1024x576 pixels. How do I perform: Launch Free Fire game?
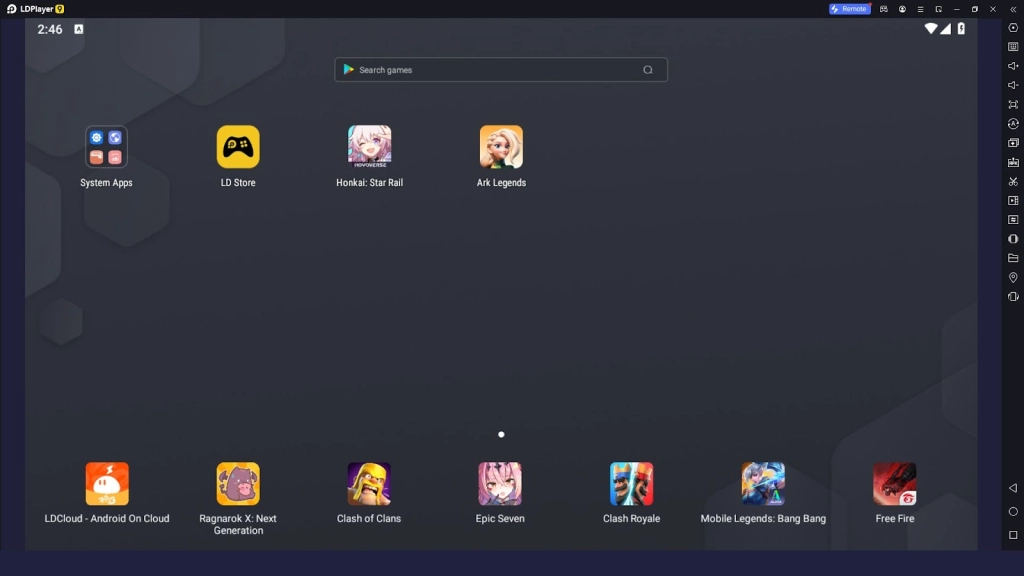point(894,484)
